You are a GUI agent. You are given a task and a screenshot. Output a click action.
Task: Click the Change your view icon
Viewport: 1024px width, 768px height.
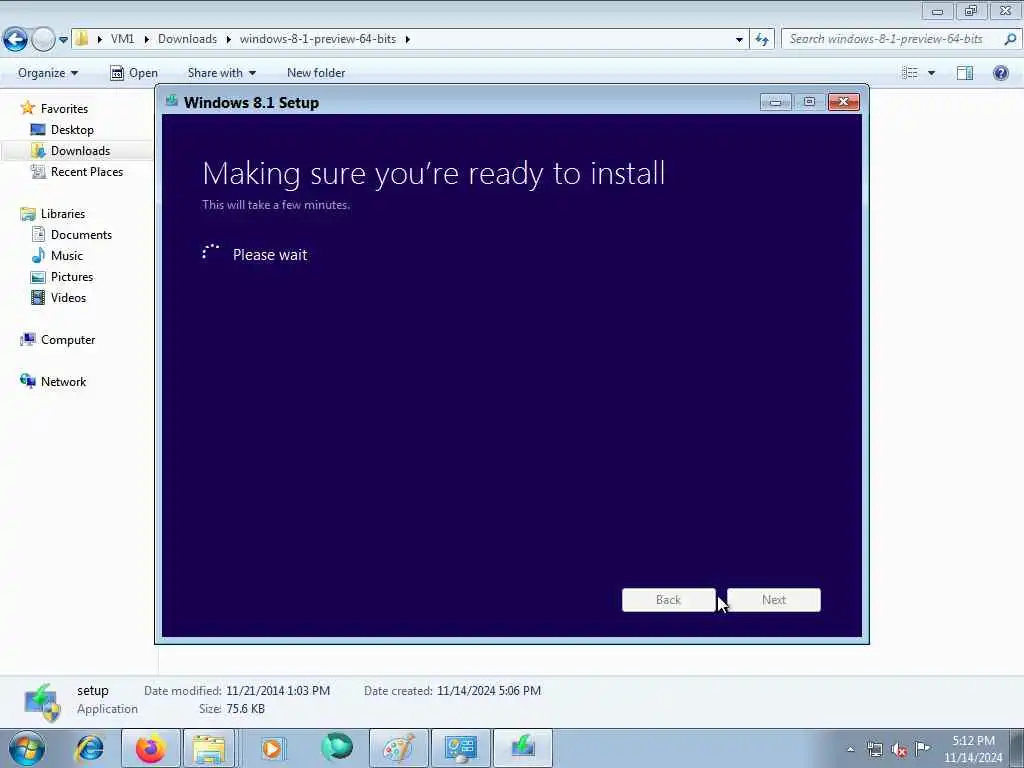[x=910, y=73]
